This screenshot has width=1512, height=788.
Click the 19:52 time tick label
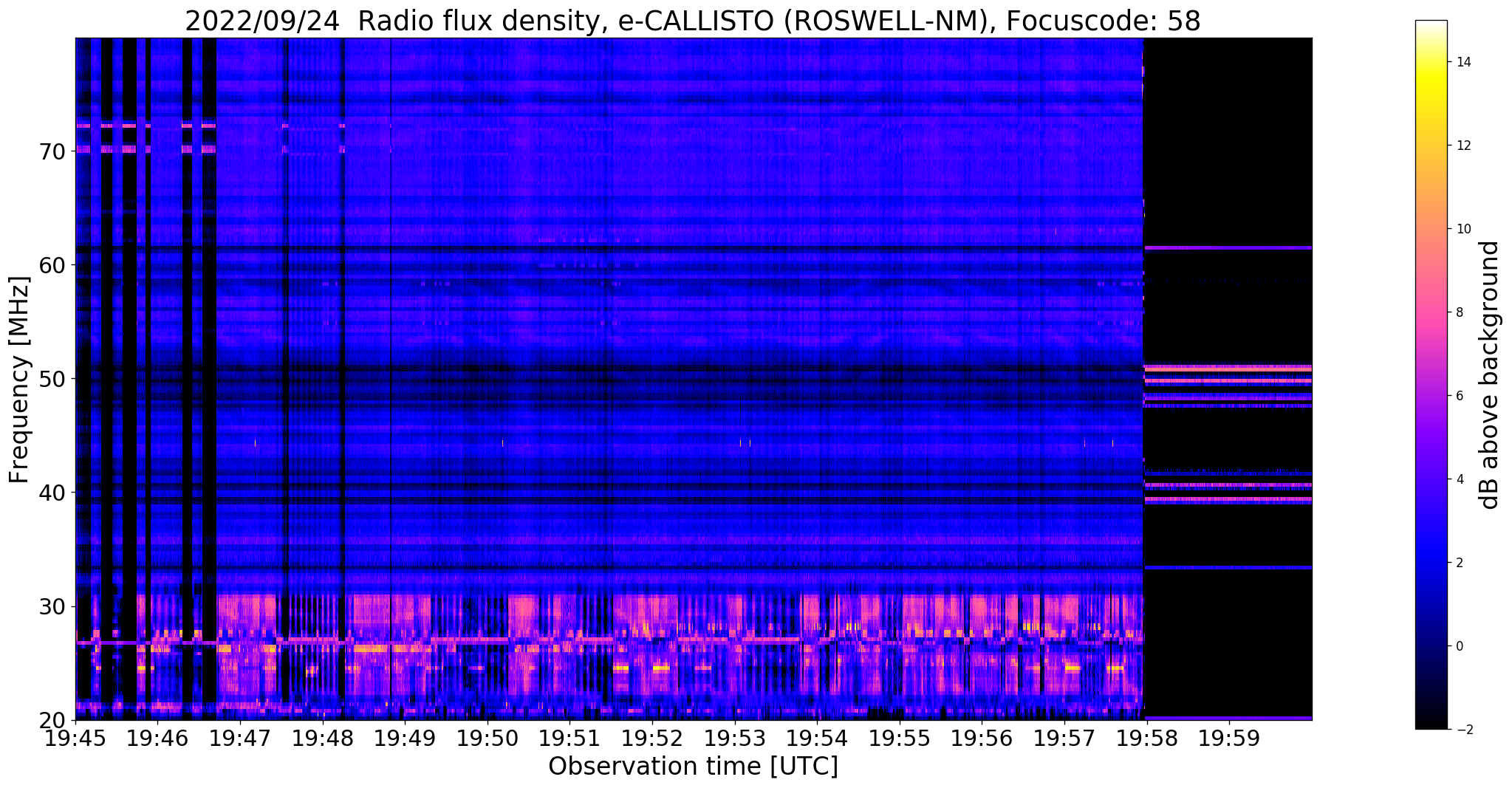pyautogui.click(x=652, y=738)
